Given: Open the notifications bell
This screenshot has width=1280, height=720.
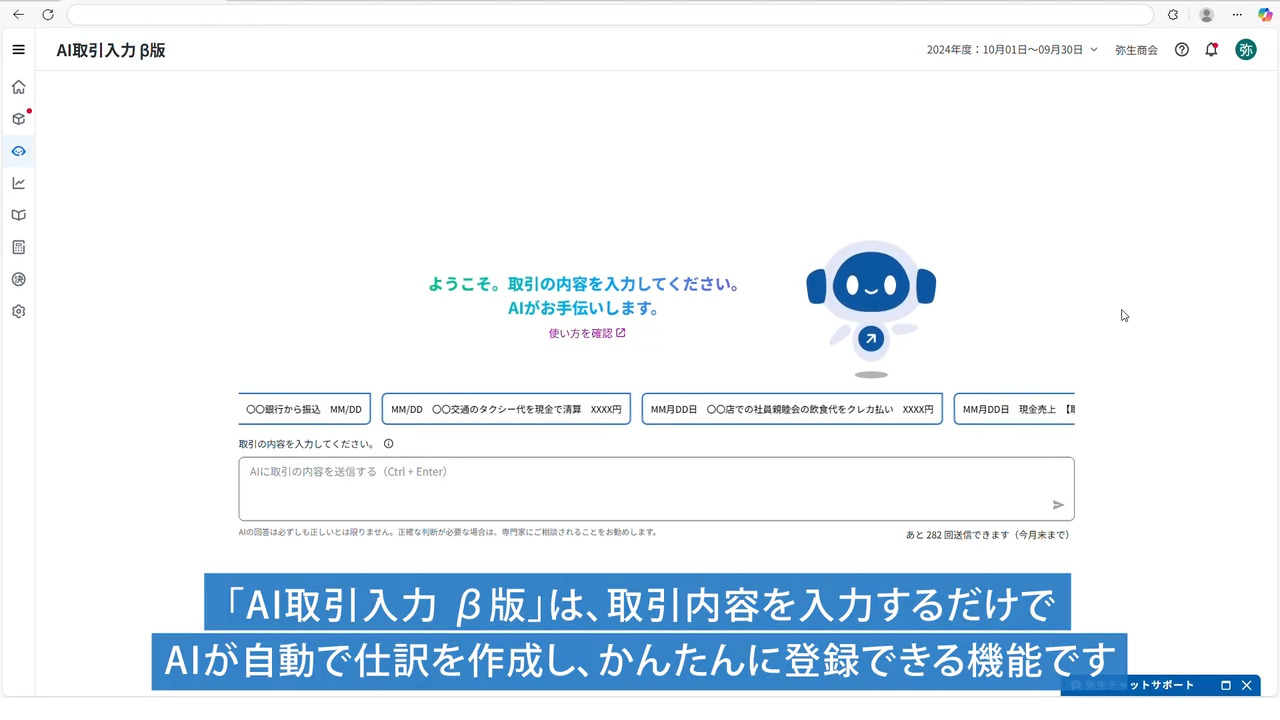Looking at the screenshot, I should pyautogui.click(x=1211, y=50).
